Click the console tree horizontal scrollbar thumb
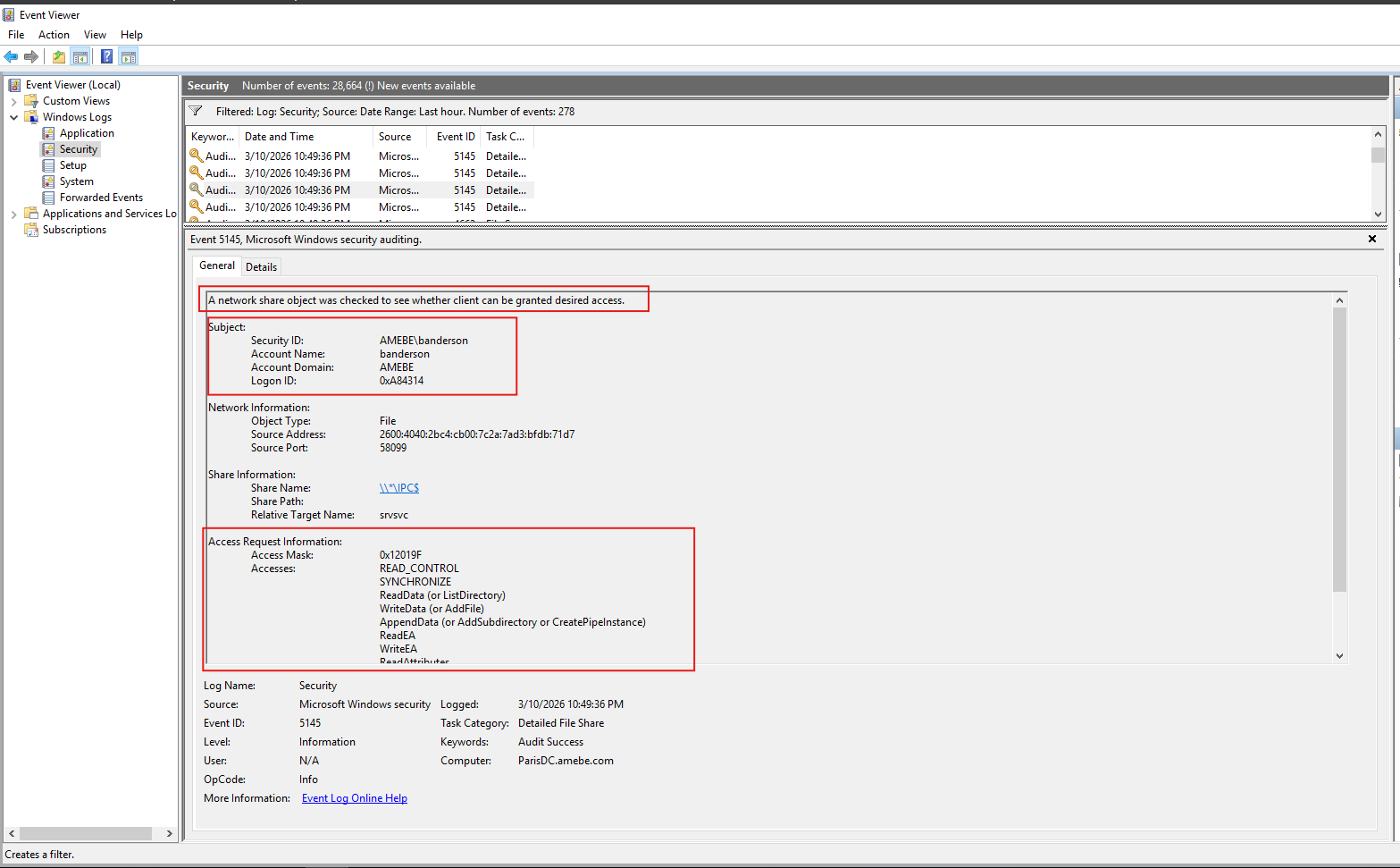 coord(86,833)
